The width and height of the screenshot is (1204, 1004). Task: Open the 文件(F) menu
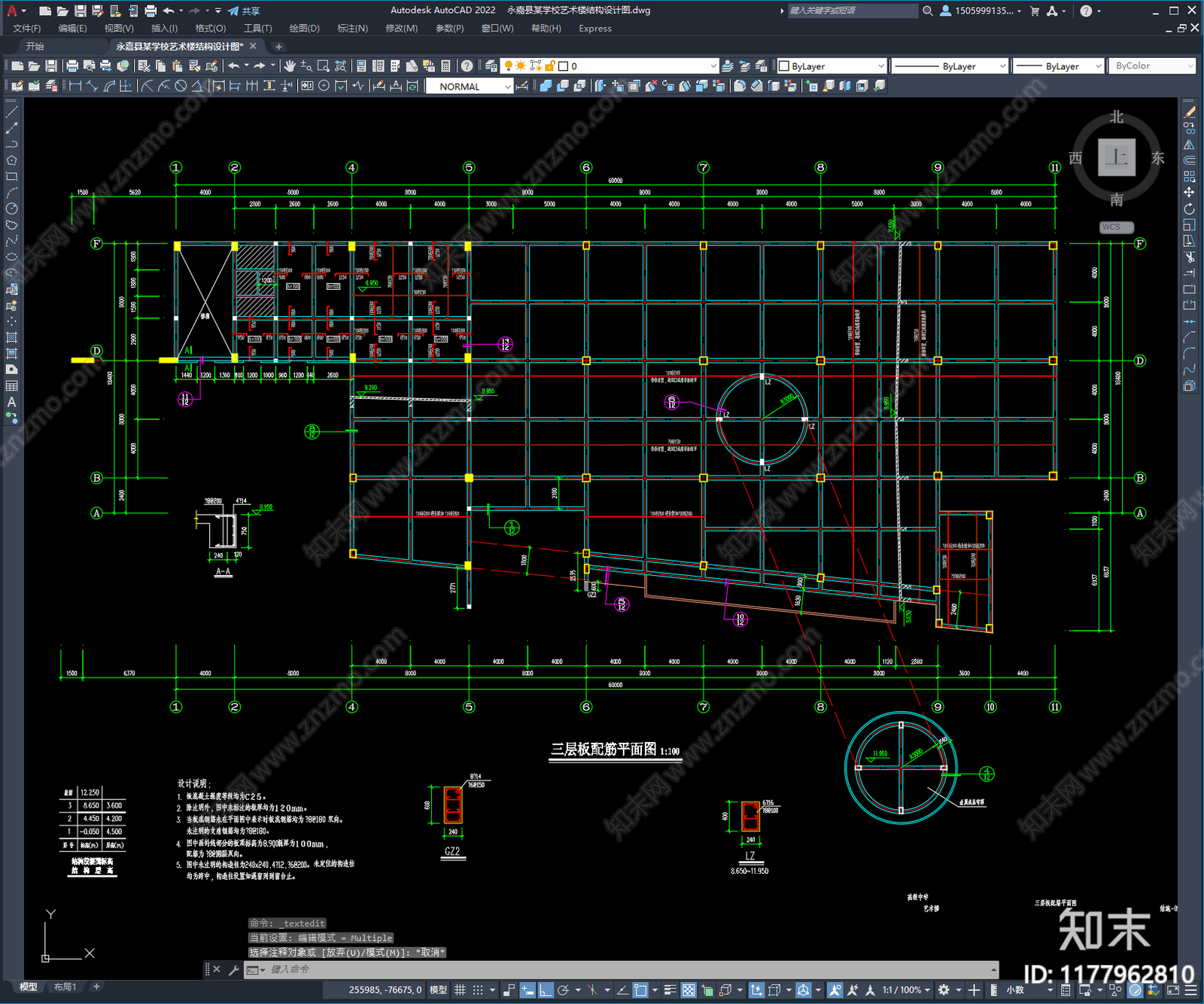(27, 29)
